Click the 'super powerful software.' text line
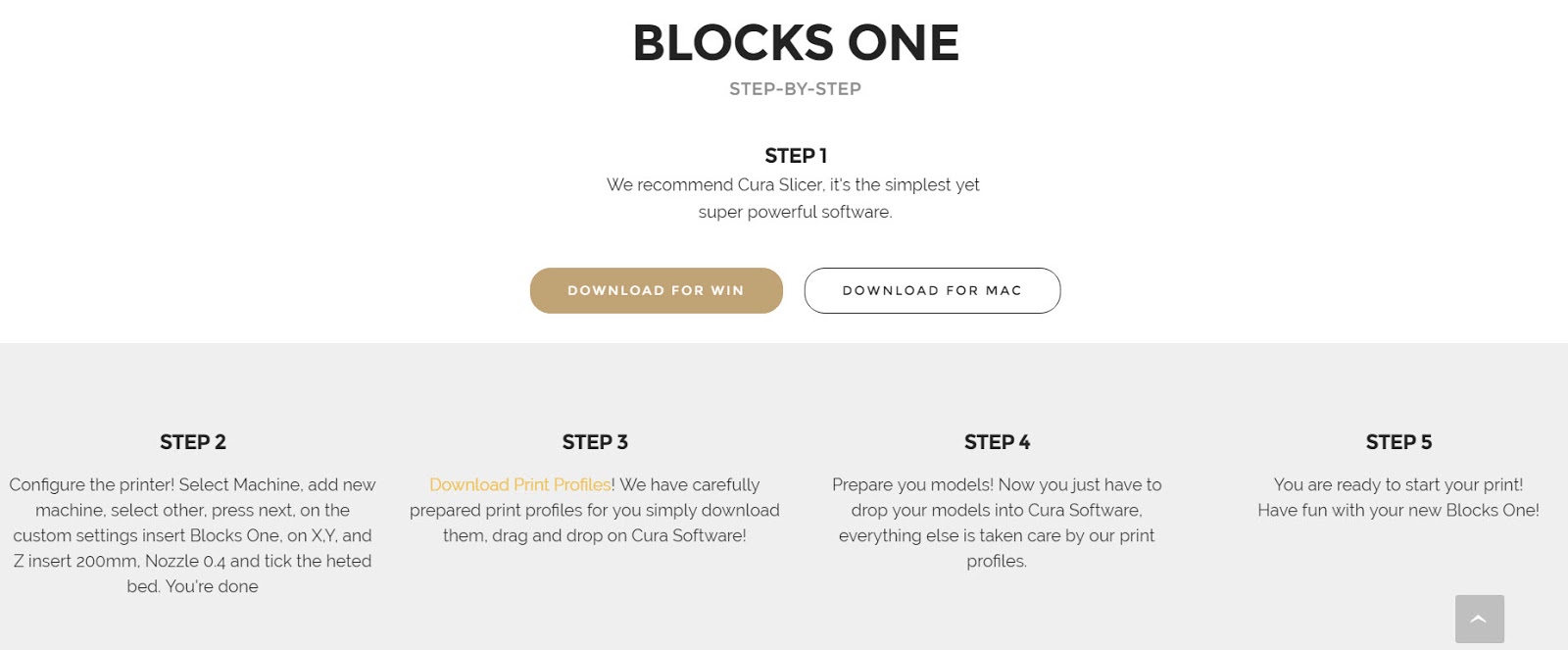This screenshot has height=650, width=1568. pos(795,212)
